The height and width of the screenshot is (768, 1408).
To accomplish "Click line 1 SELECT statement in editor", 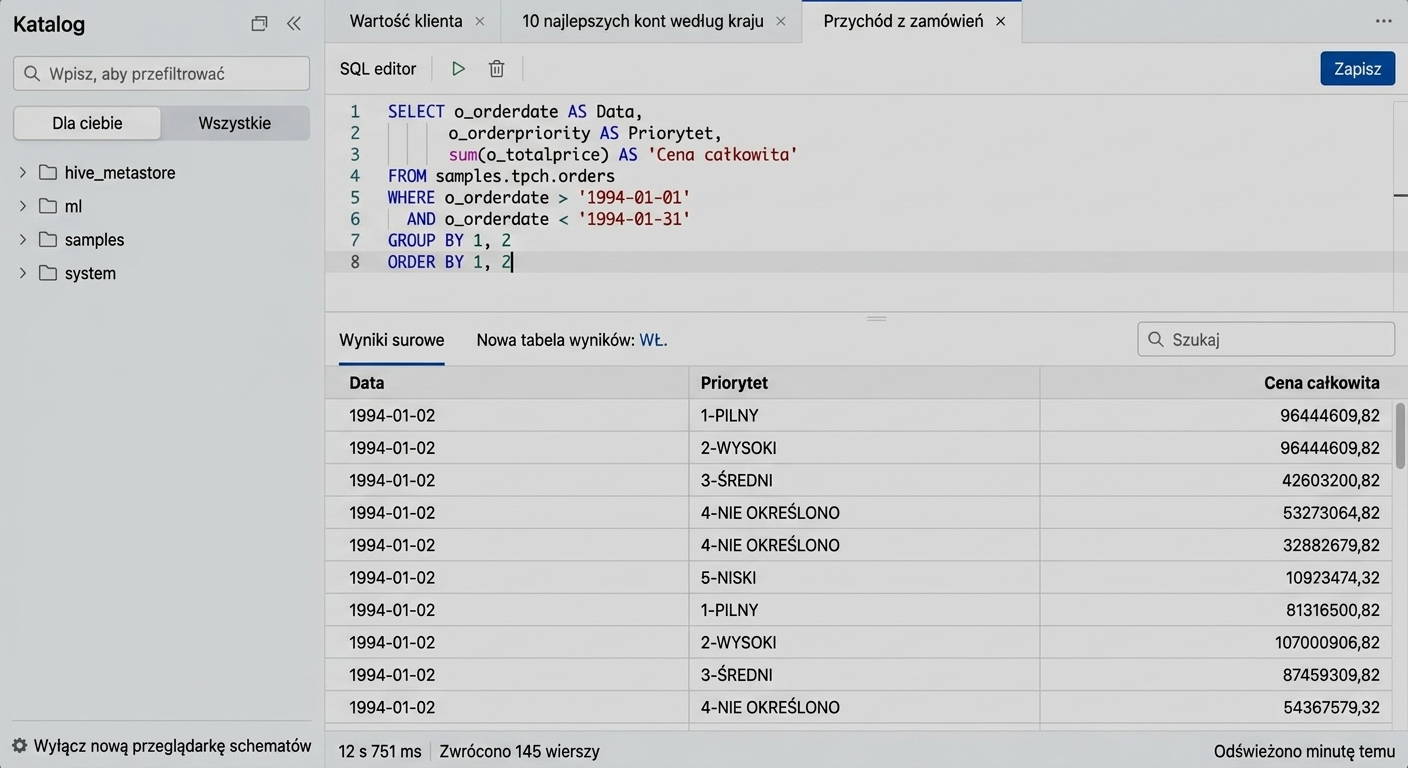I will [515, 111].
